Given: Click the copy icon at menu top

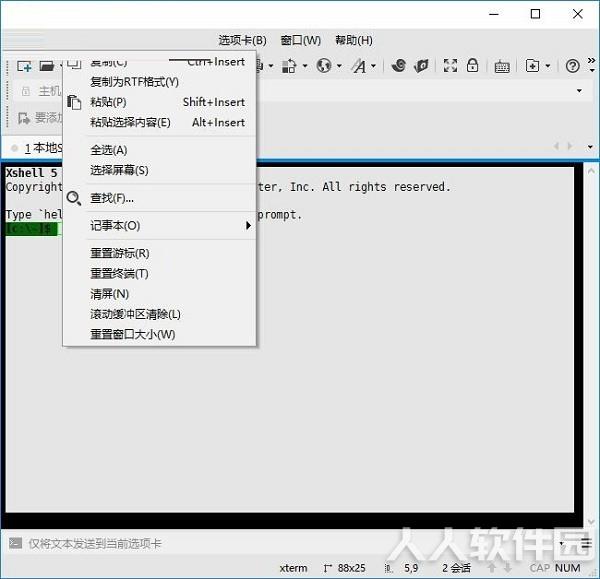Looking at the screenshot, I should coord(74,64).
